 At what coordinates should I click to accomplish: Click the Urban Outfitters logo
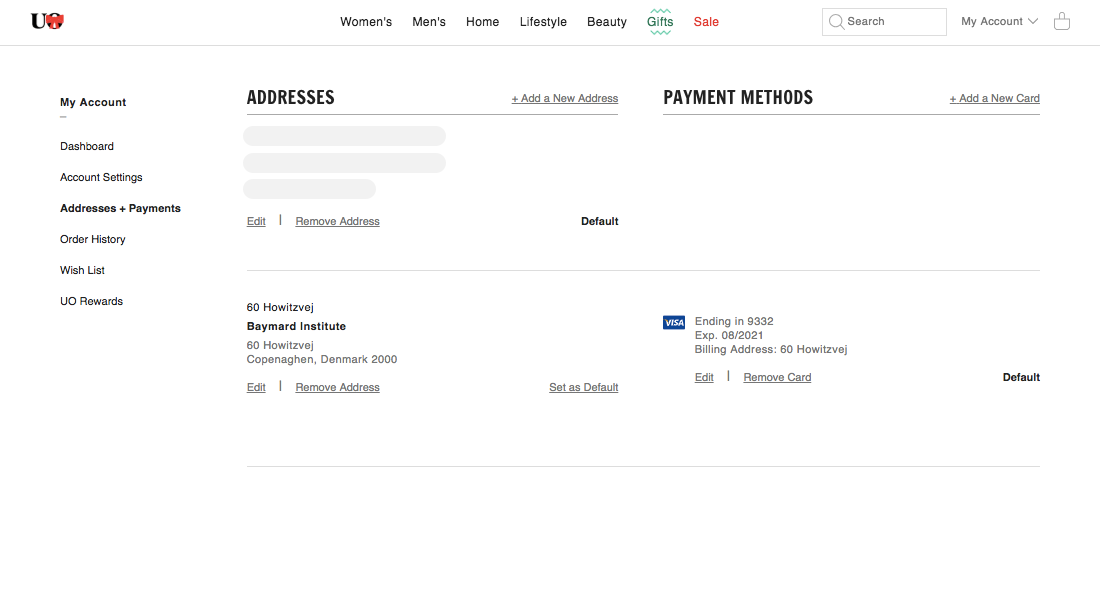click(x=47, y=21)
